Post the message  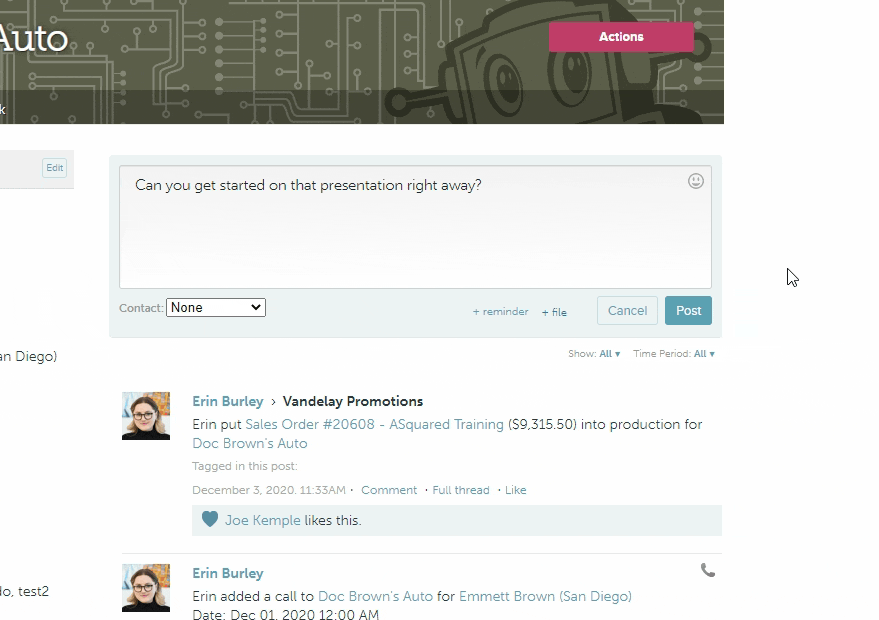pyautogui.click(x=688, y=311)
